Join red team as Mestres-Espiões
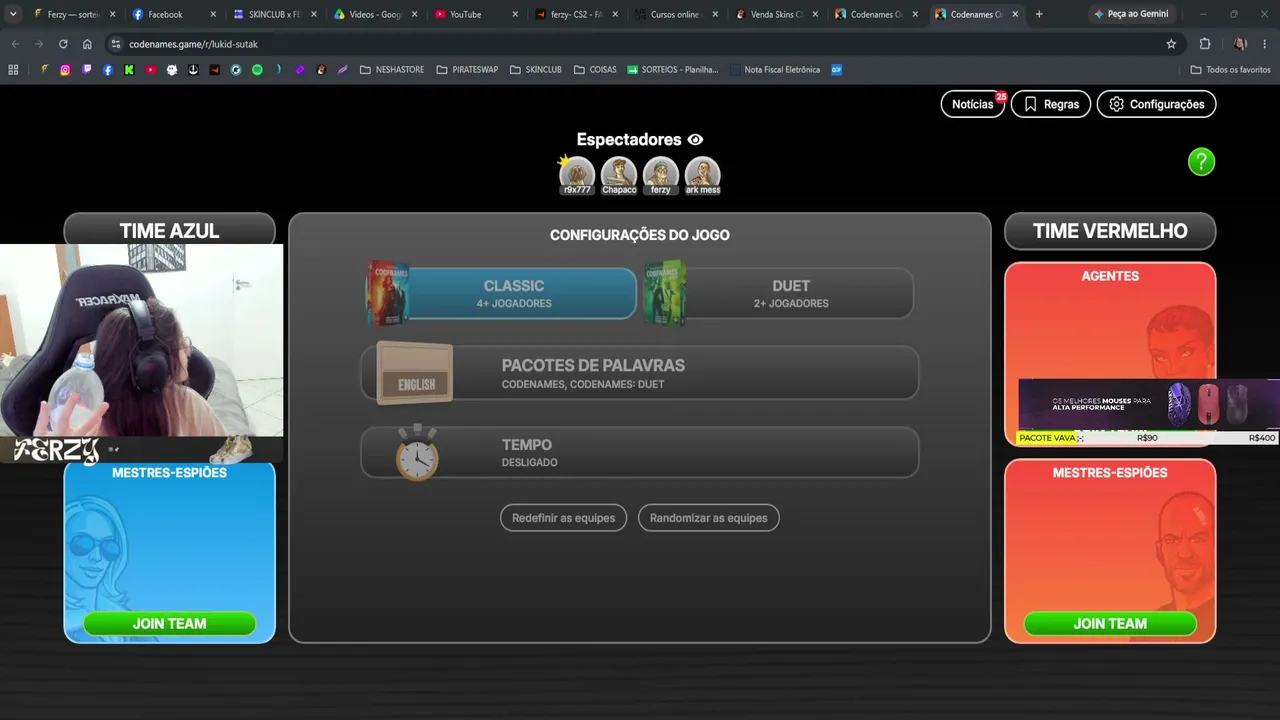1280x720 pixels. coord(1110,623)
